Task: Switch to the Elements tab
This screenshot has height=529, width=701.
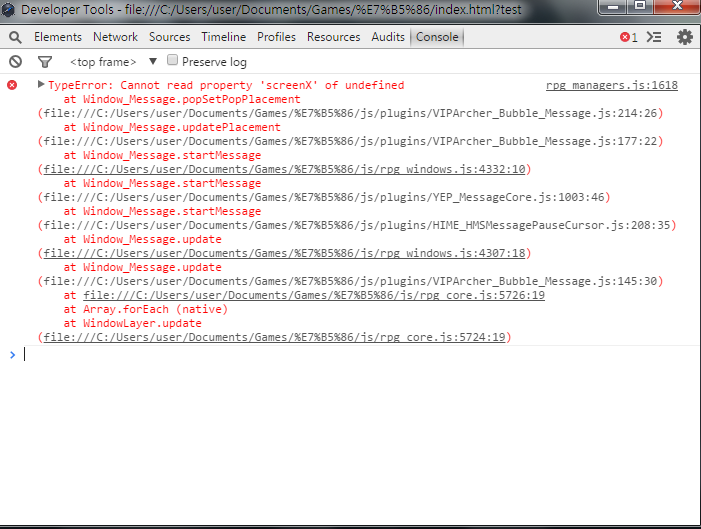Action: pyautogui.click(x=58, y=37)
